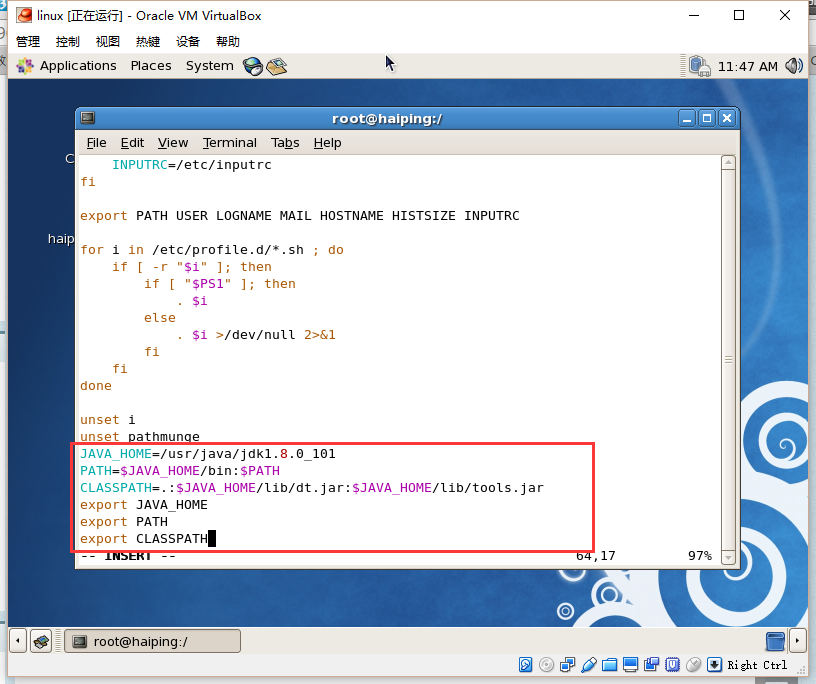Launch the email client icon in panel

coord(276,66)
